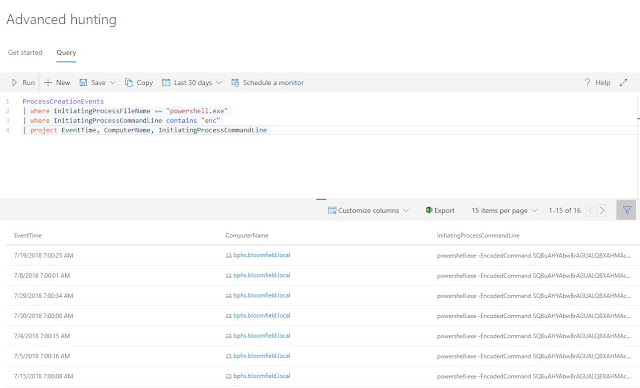640x388 pixels.
Task: Copy the query to clipboard
Action: 139,83
